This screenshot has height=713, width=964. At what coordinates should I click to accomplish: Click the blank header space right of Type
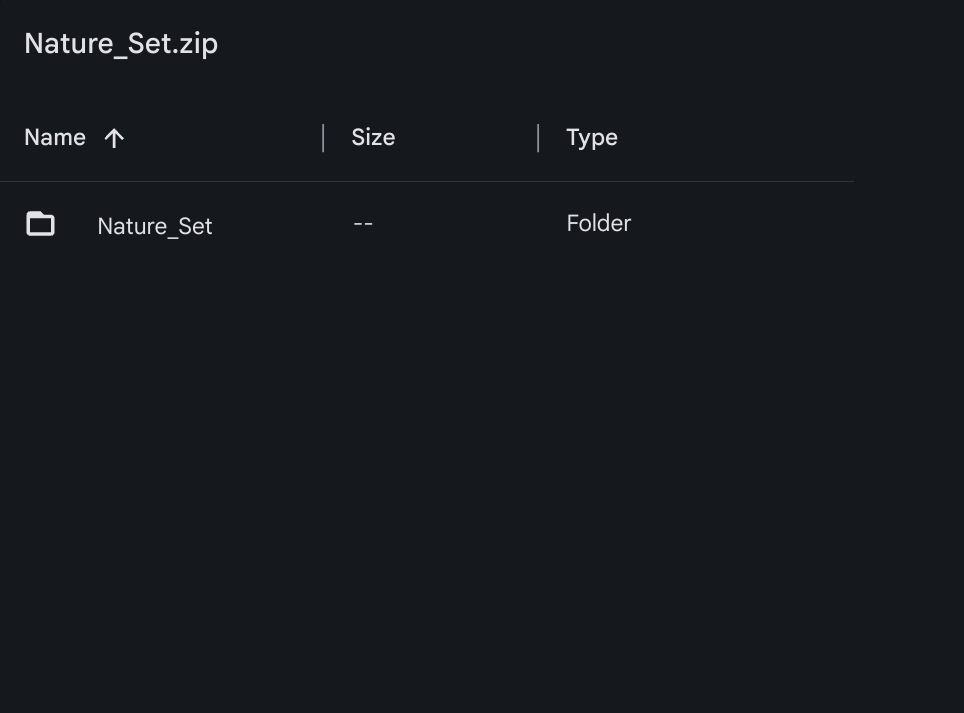(x=736, y=138)
